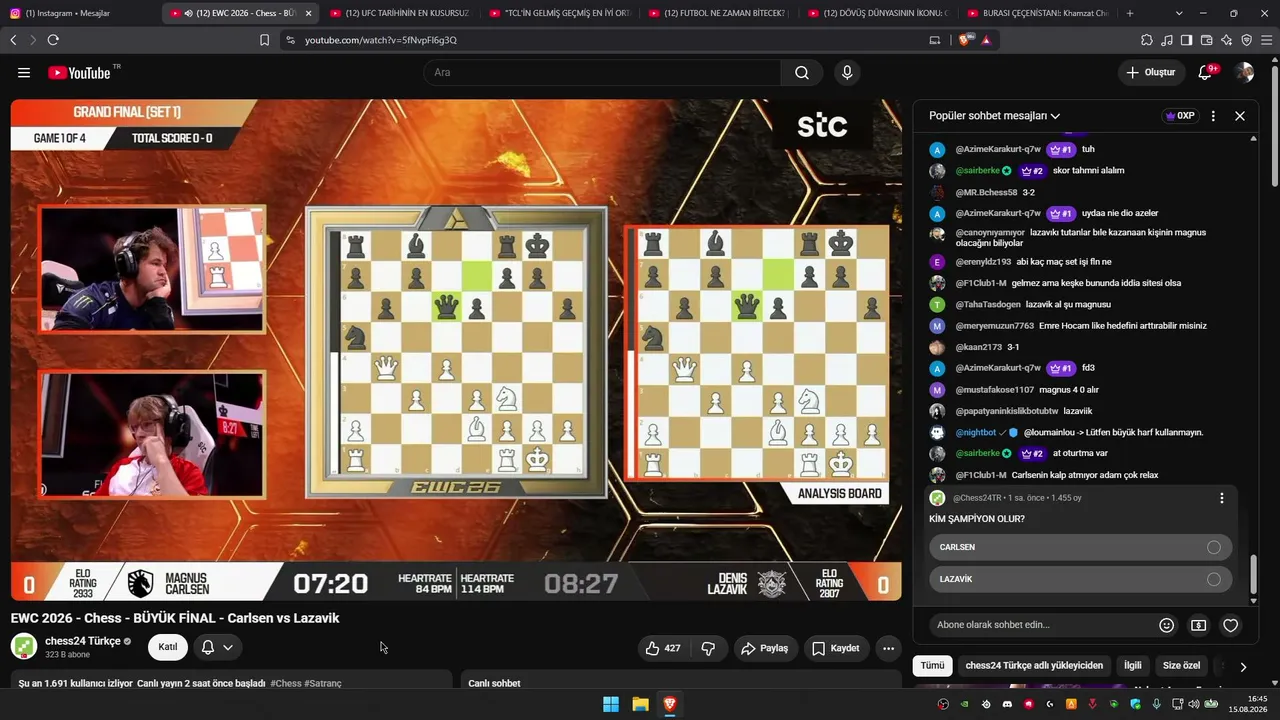Open a new browser tab
The height and width of the screenshot is (720, 1280).
point(1130,13)
